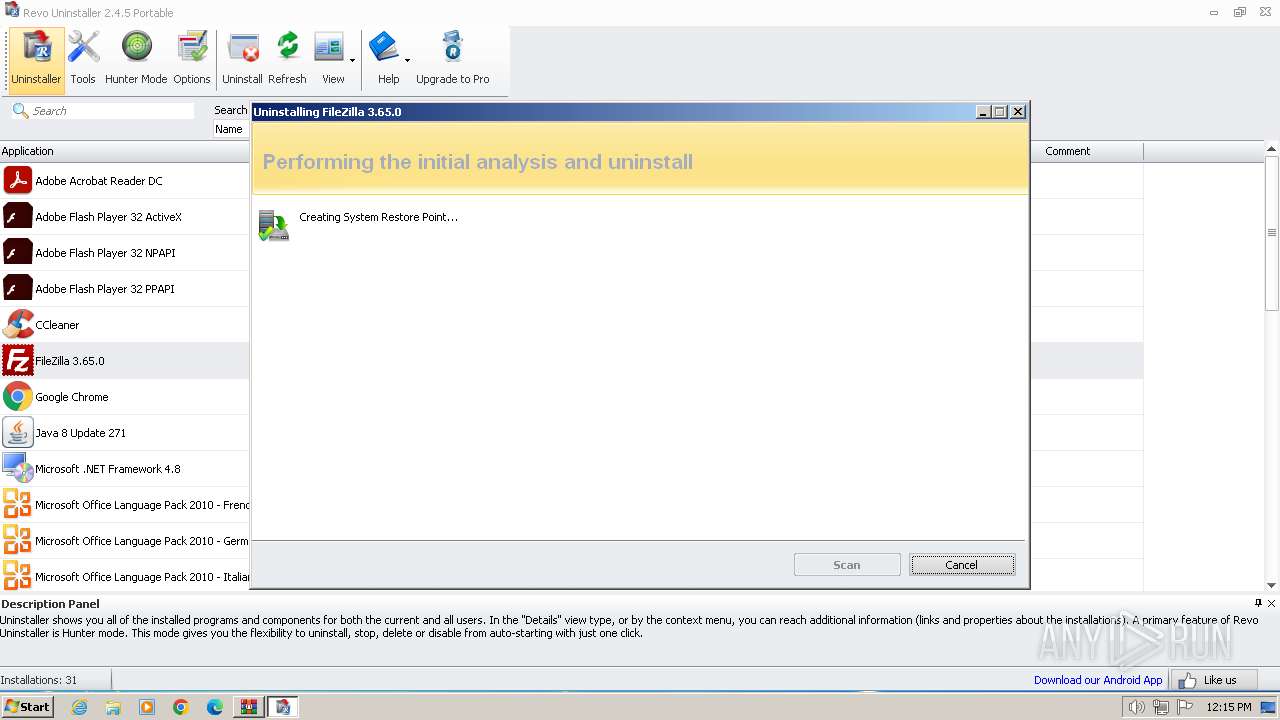
Task: Click the system restore point icon
Action: (273, 225)
